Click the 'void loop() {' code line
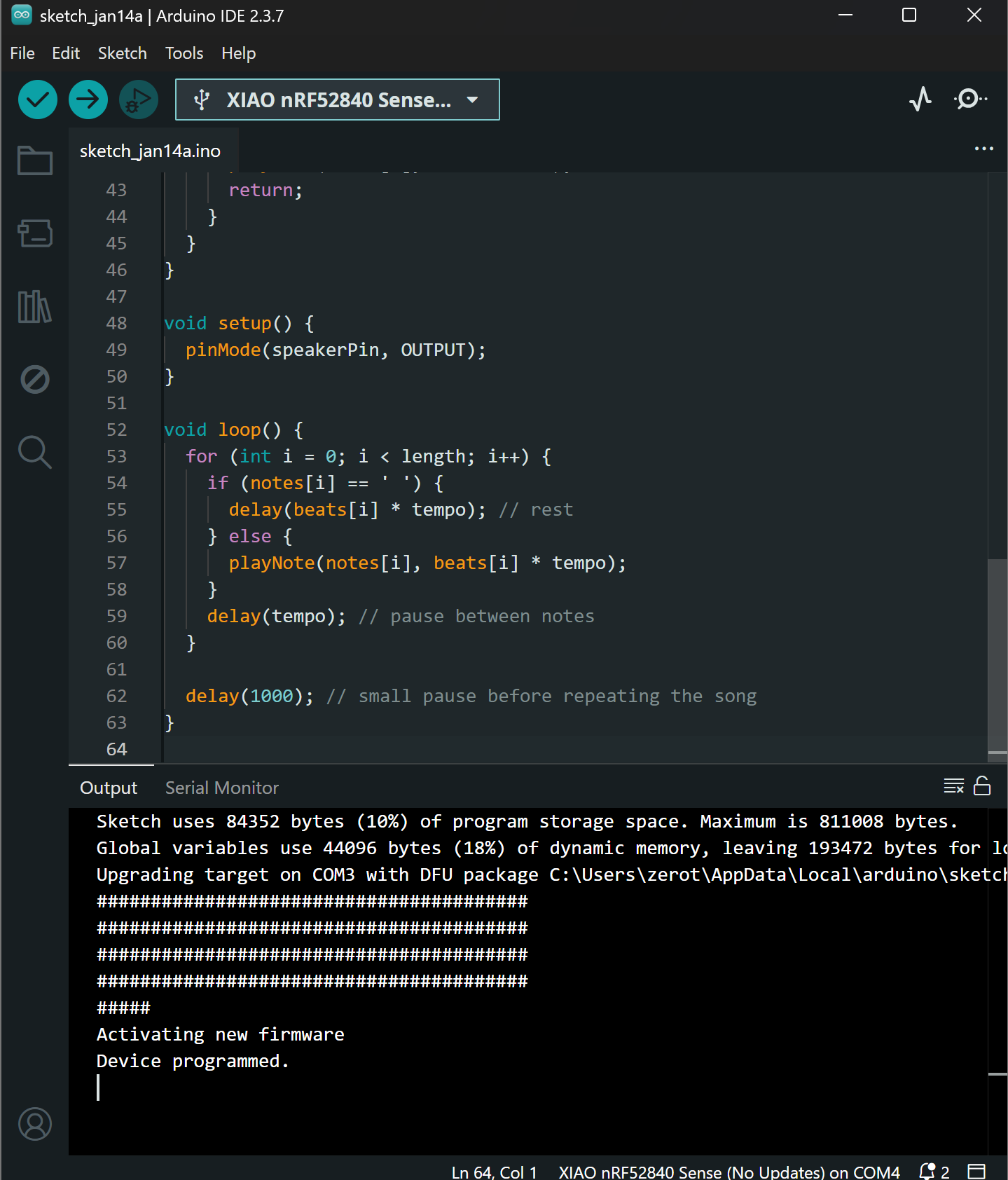Screen dimensions: 1008x1180 234,430
